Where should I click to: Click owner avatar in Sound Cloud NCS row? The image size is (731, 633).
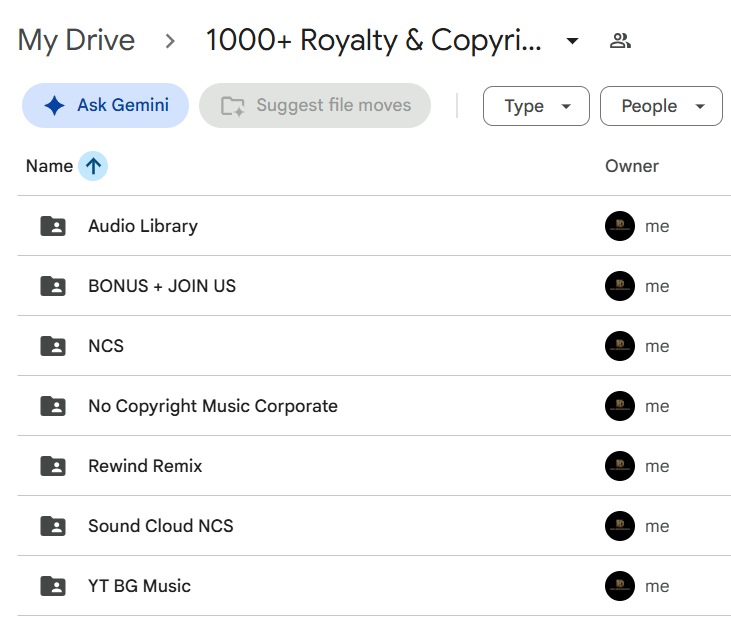(x=620, y=526)
